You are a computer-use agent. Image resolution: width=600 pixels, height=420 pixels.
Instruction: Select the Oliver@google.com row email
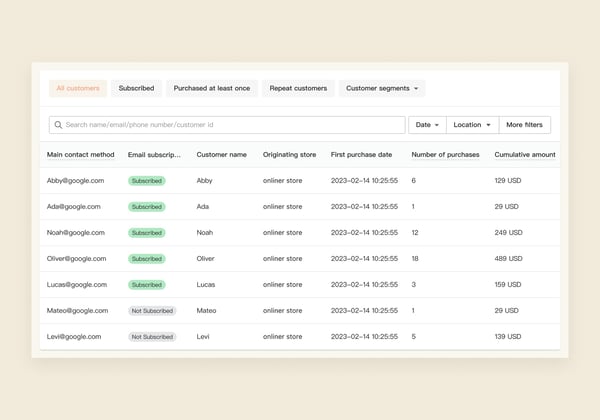(x=76, y=259)
